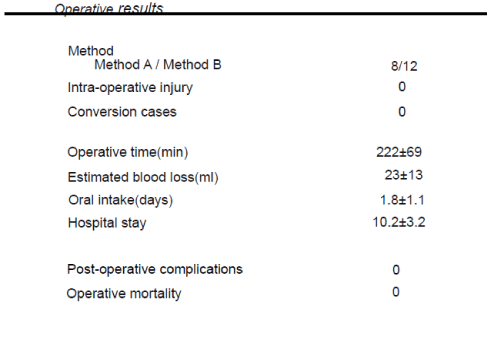This screenshot has height=360, width=500.
Task: Select the 222±69 value
Action: pyautogui.click(x=399, y=152)
